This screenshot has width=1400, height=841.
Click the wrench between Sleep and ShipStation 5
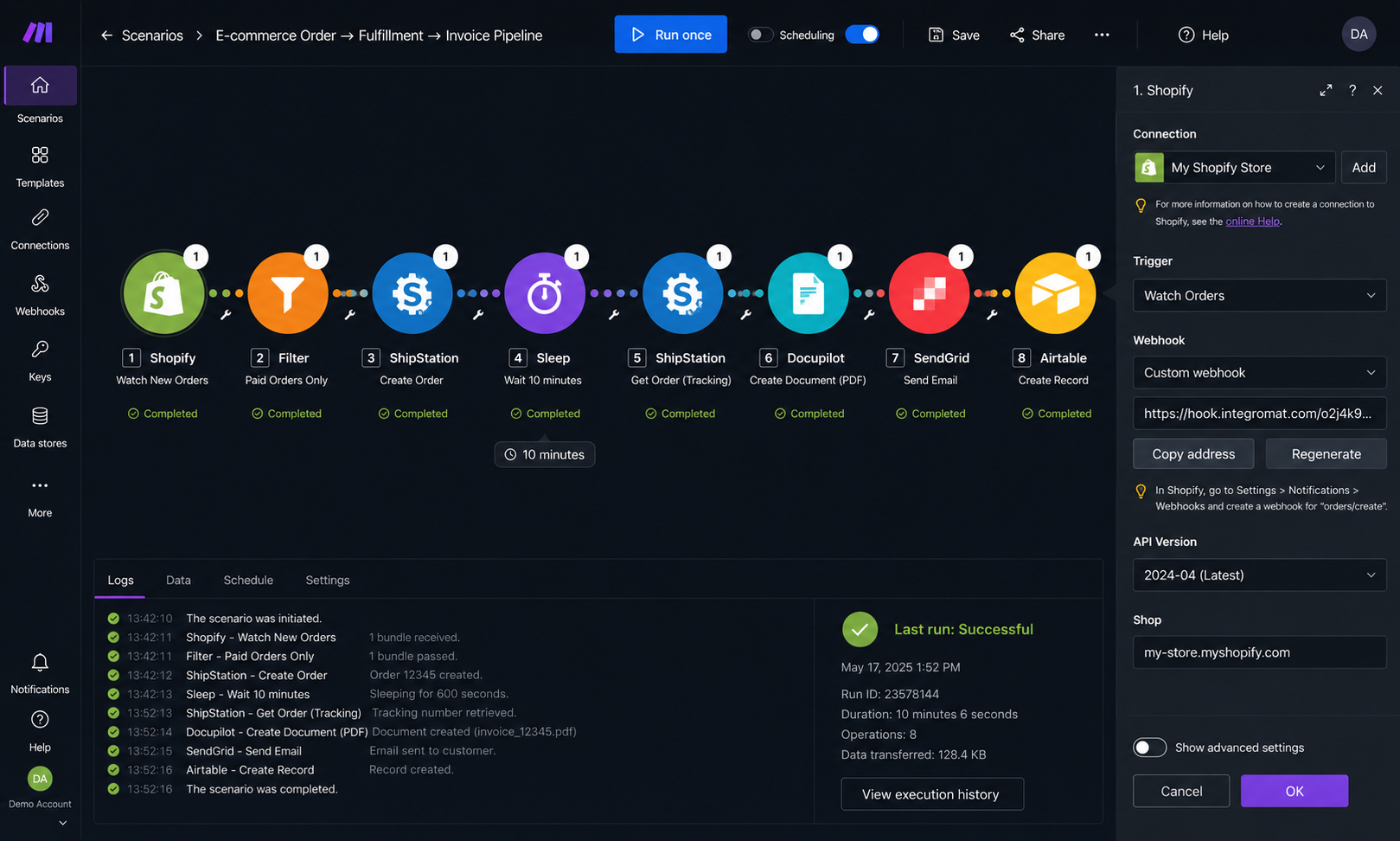[613, 315]
